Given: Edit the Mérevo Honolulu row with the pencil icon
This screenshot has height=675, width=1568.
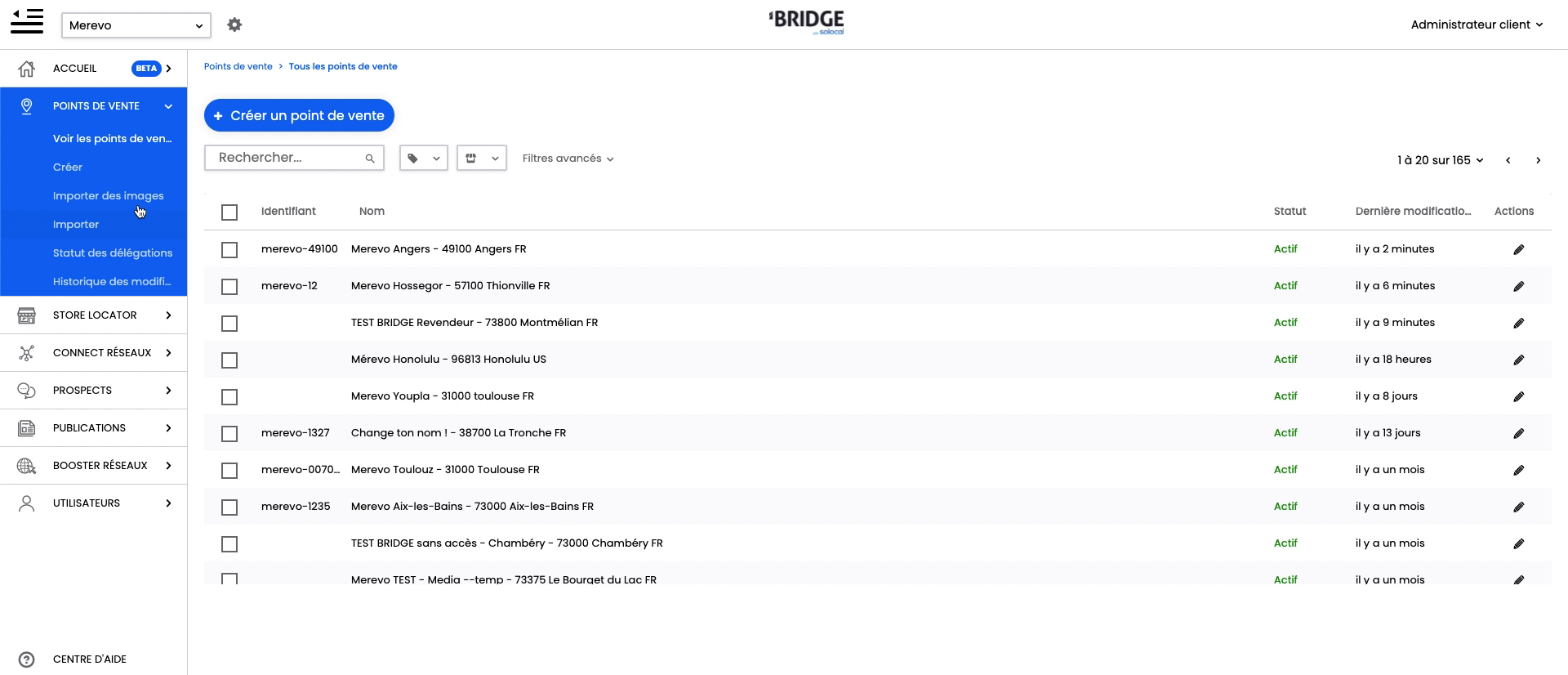Looking at the screenshot, I should click(1518, 360).
